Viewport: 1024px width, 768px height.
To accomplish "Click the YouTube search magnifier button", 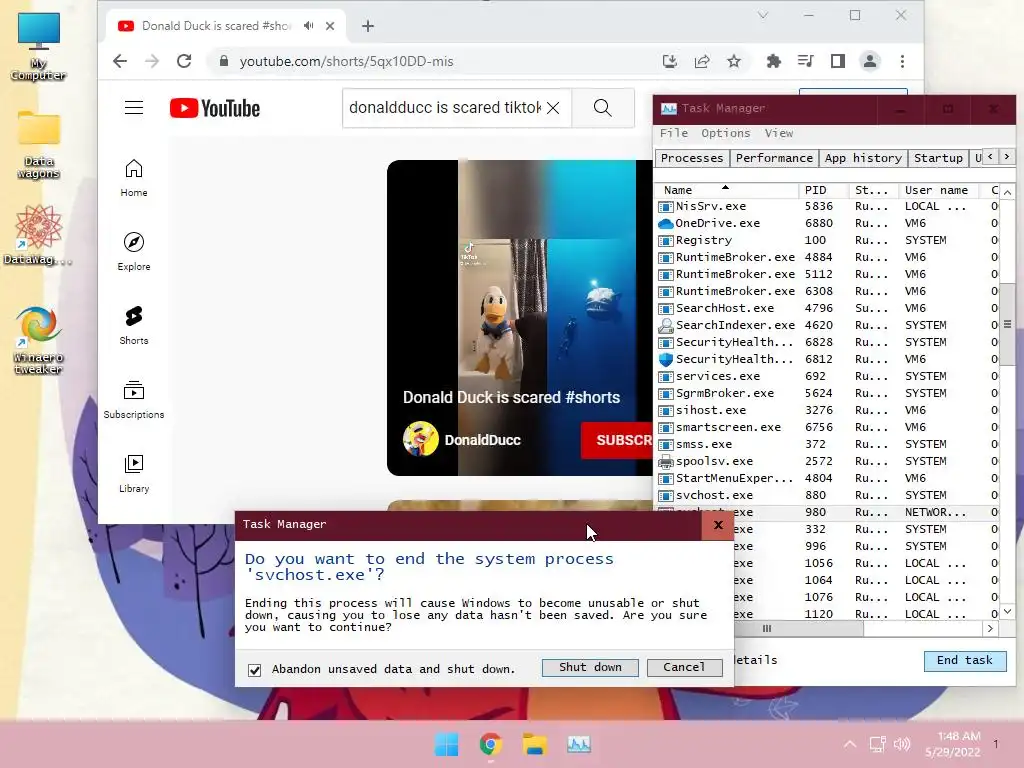I will click(603, 108).
